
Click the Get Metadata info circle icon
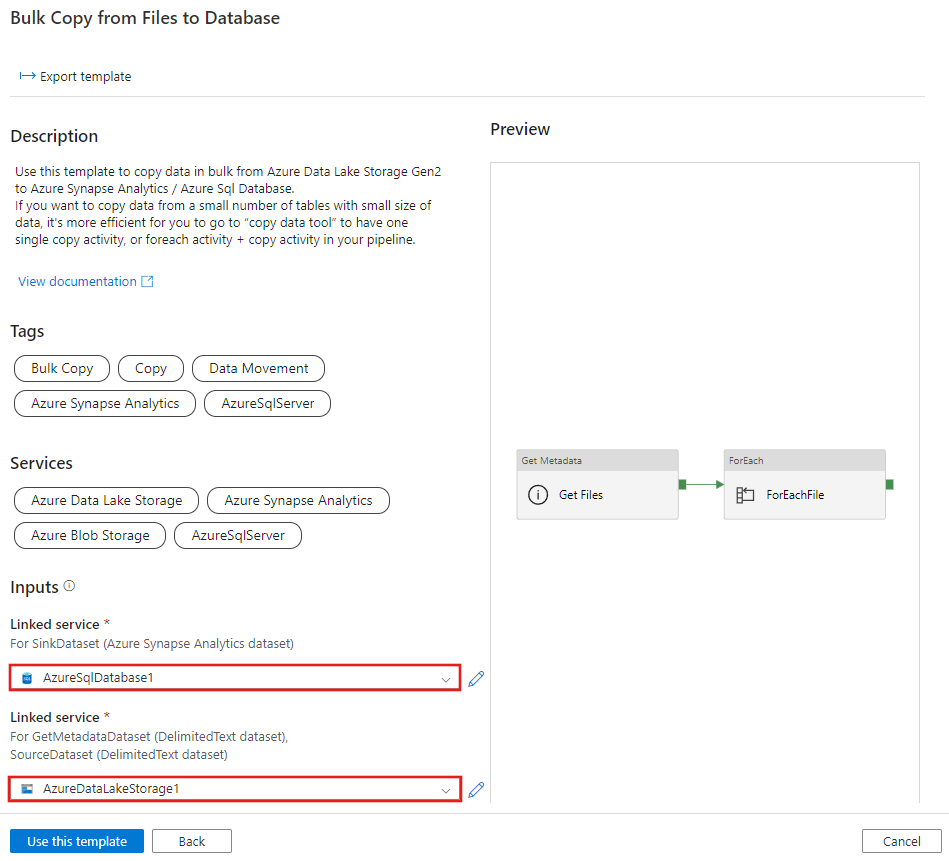point(538,495)
